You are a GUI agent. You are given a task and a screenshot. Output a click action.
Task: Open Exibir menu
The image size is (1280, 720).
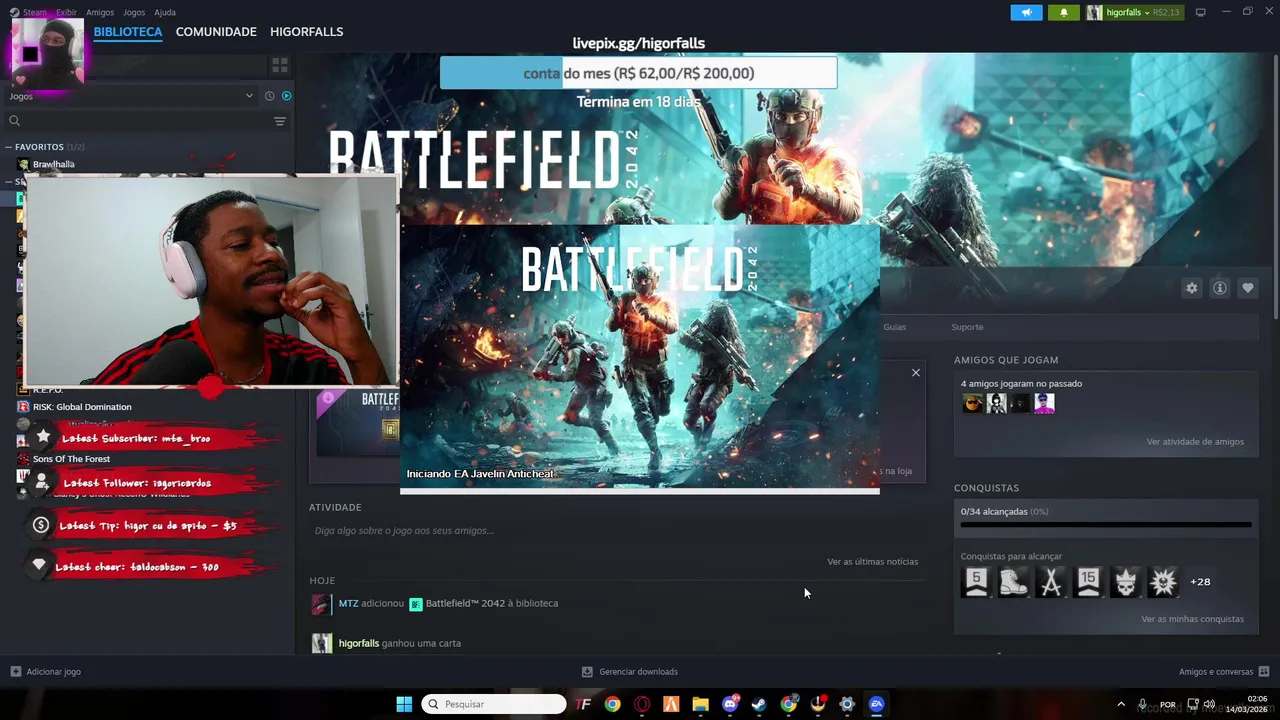[x=66, y=12]
